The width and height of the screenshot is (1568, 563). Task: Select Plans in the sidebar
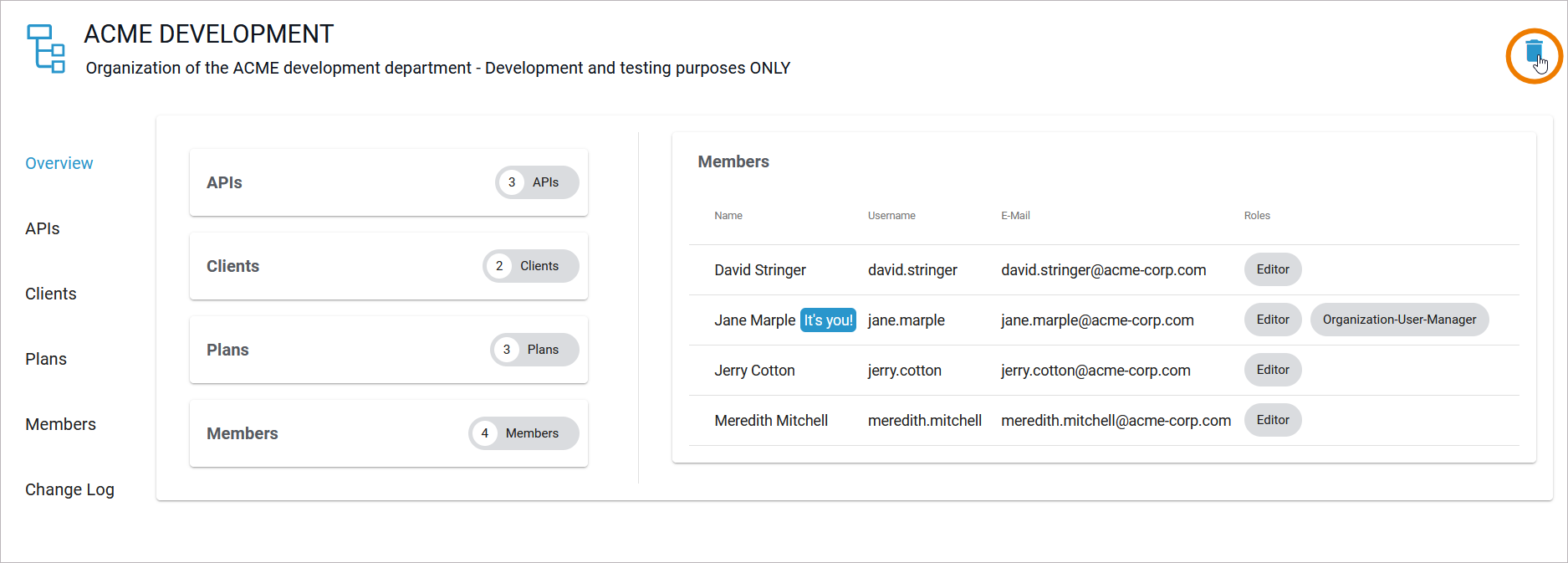click(x=46, y=359)
